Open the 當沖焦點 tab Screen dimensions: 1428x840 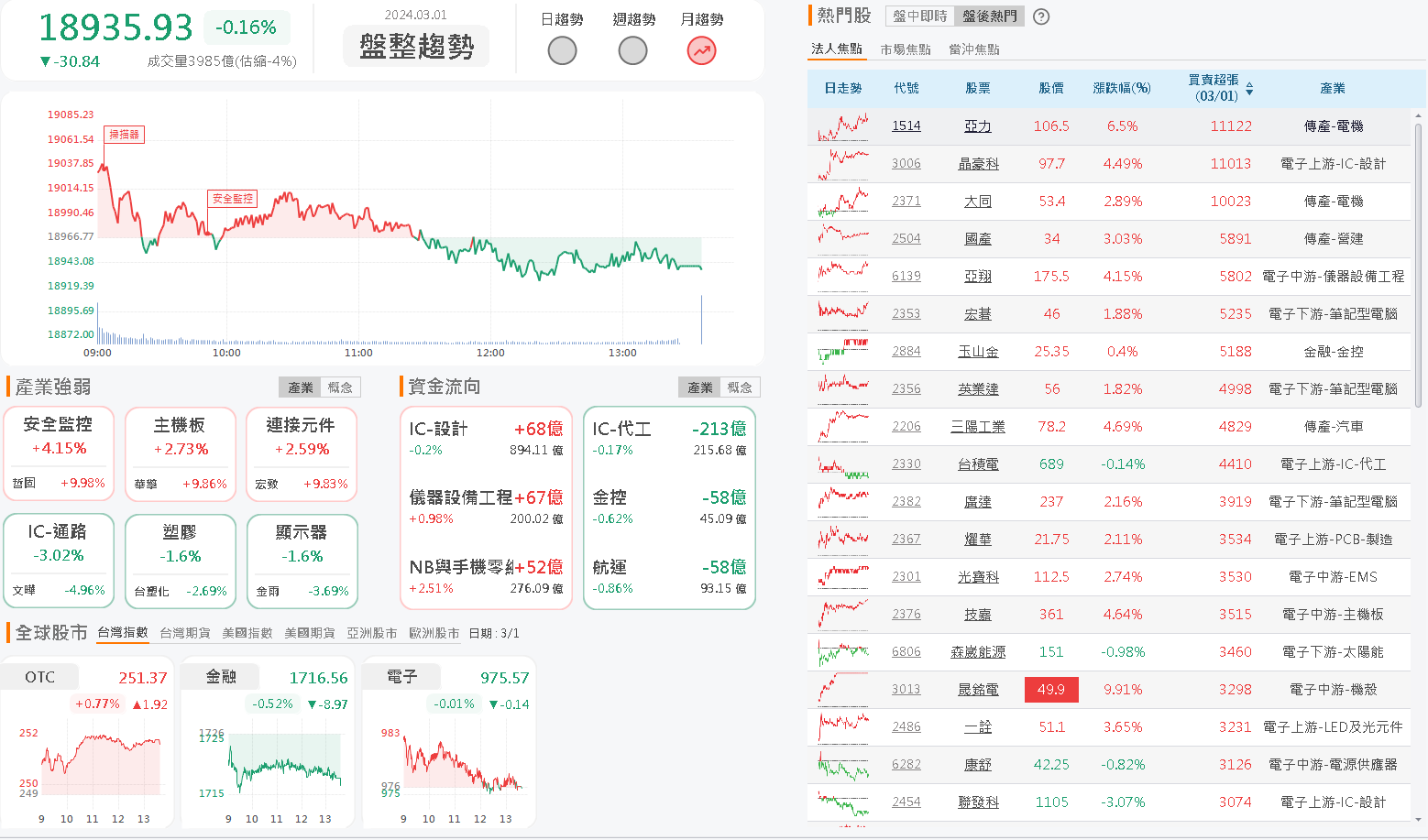pos(973,49)
